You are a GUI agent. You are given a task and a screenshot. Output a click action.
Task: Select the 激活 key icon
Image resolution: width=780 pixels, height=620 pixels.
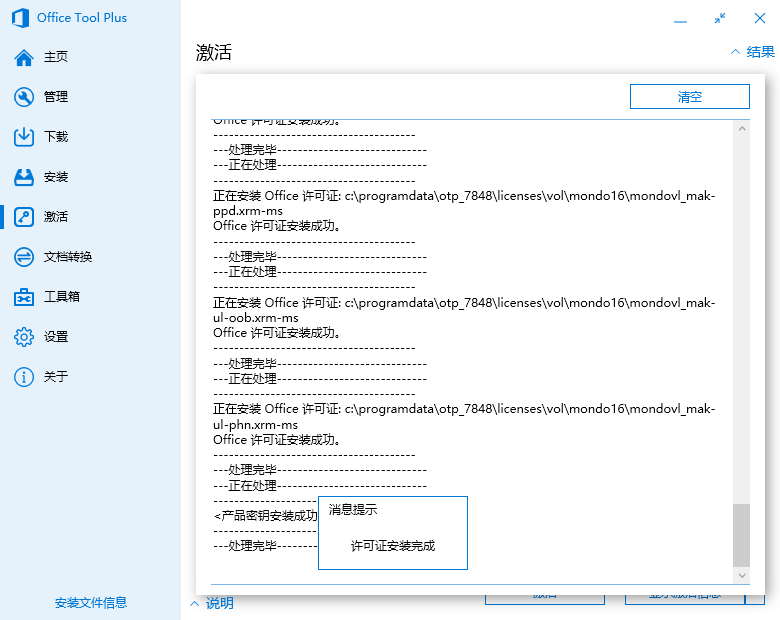point(24,217)
